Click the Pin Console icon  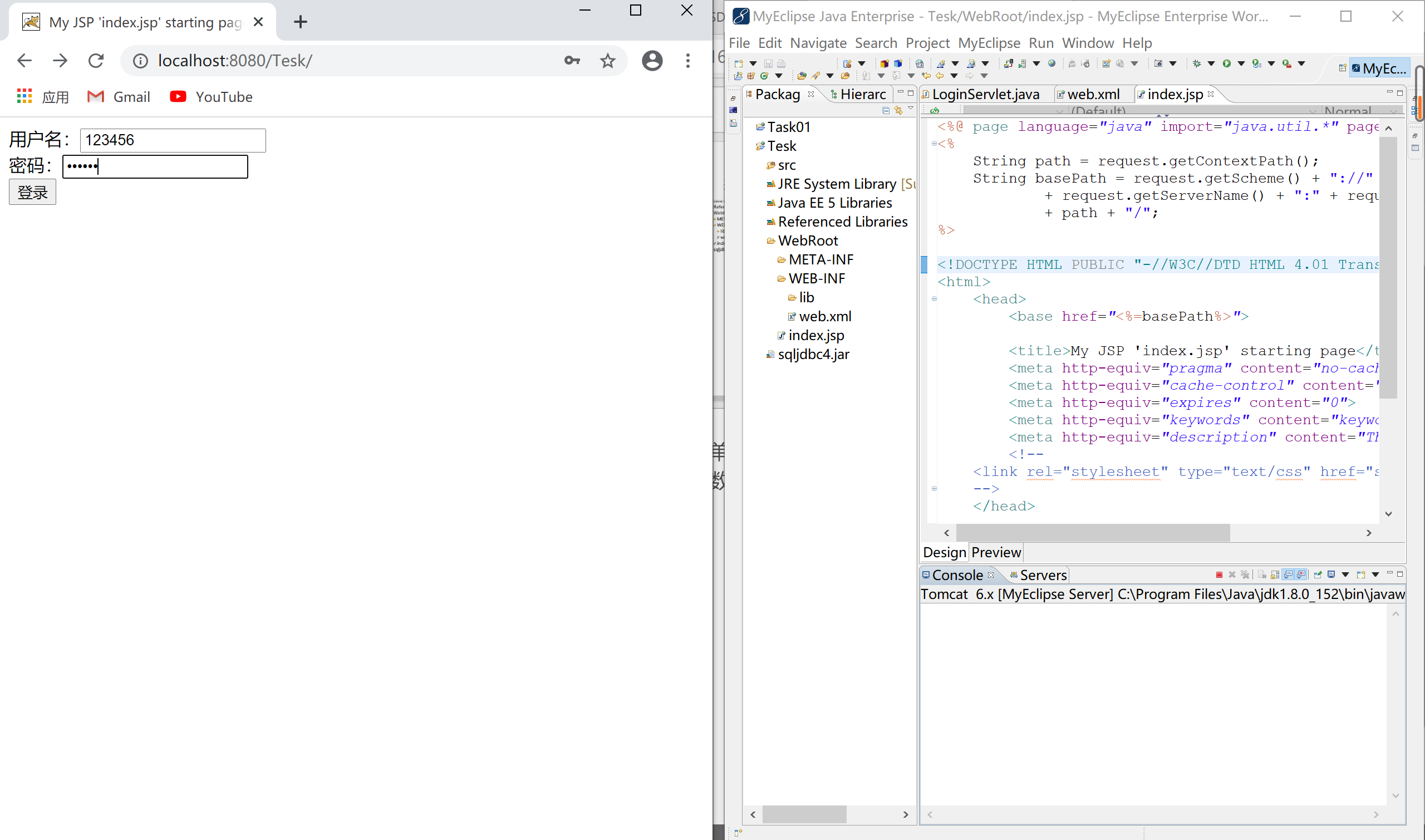[1318, 575]
